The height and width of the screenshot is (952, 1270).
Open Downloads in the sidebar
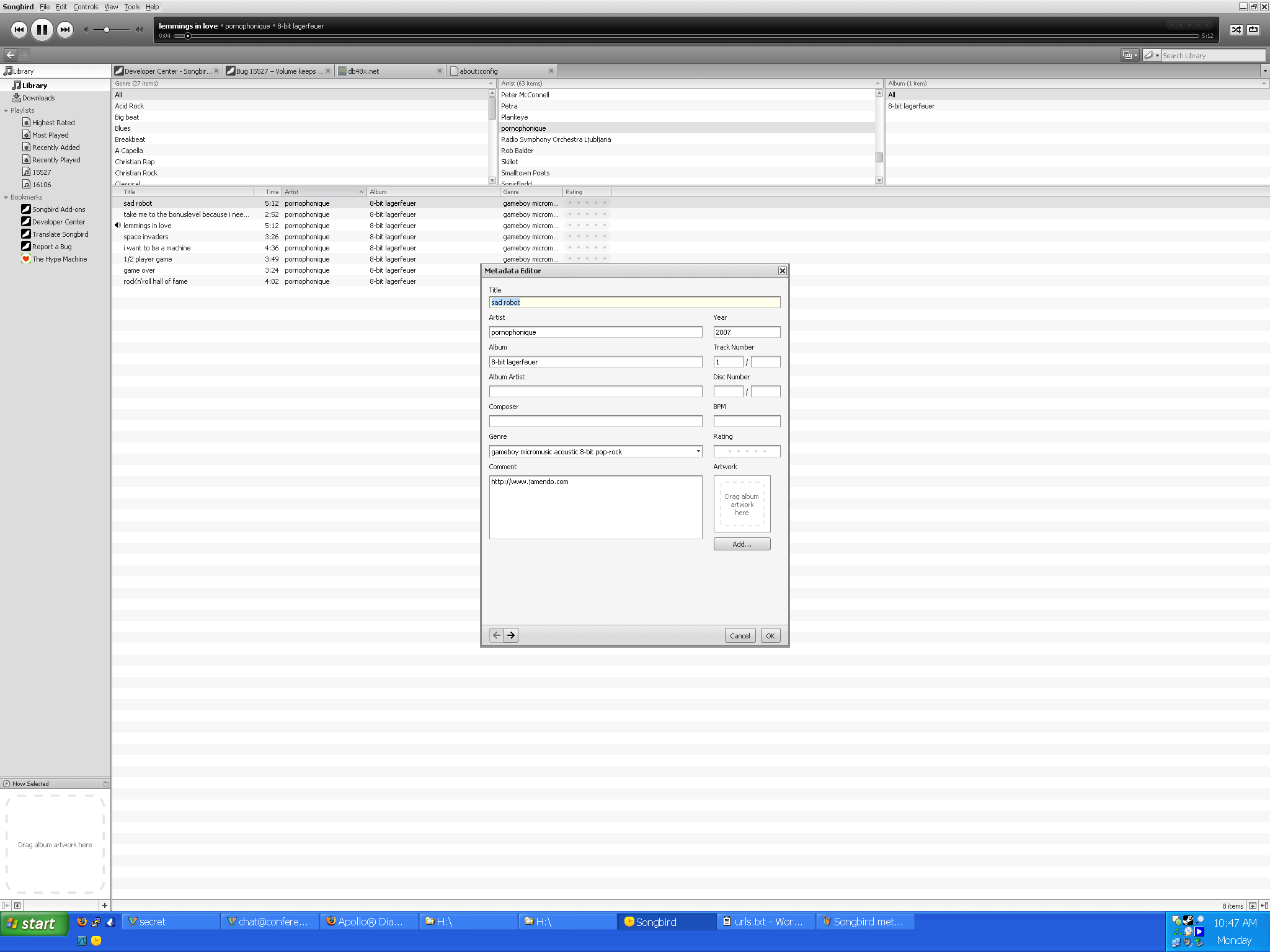pyautogui.click(x=55, y=98)
